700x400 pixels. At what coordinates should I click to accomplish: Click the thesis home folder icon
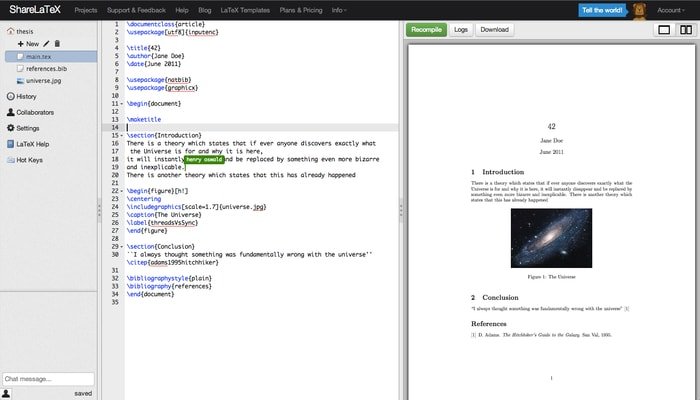pyautogui.click(x=11, y=31)
